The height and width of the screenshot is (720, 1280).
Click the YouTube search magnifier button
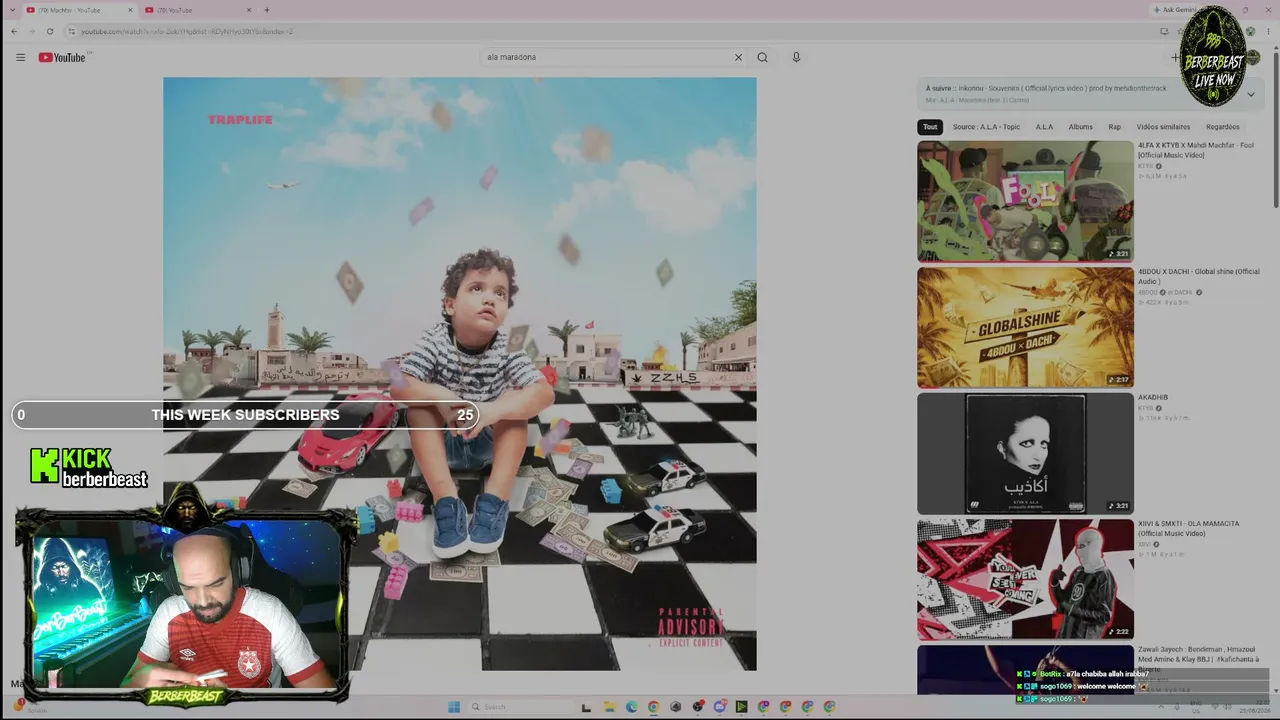(762, 57)
